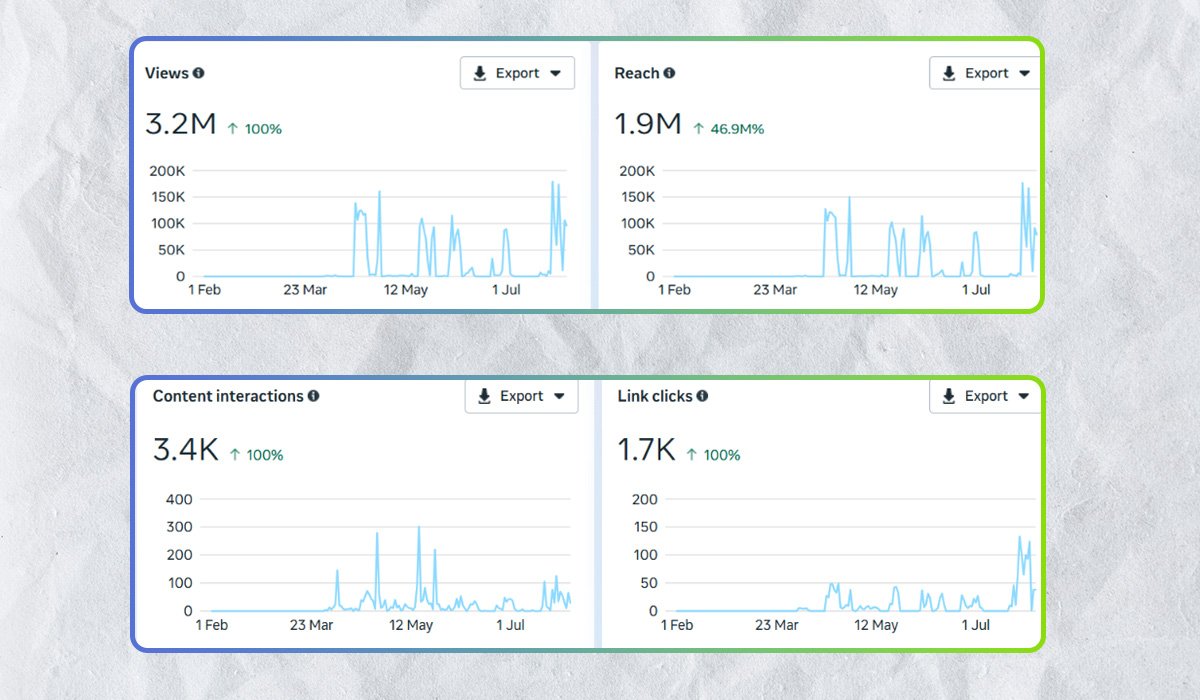Click the info icon next to Views
Viewport: 1200px width, 700px height.
tap(198, 73)
